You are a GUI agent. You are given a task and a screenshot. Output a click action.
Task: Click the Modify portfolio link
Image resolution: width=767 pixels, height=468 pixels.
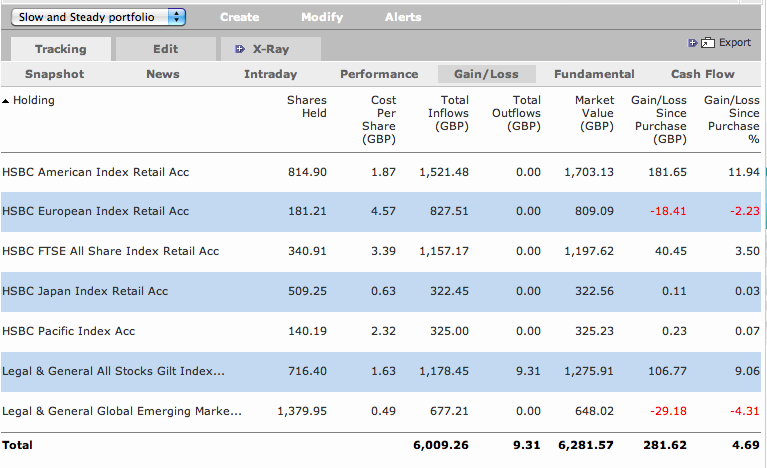click(x=322, y=17)
